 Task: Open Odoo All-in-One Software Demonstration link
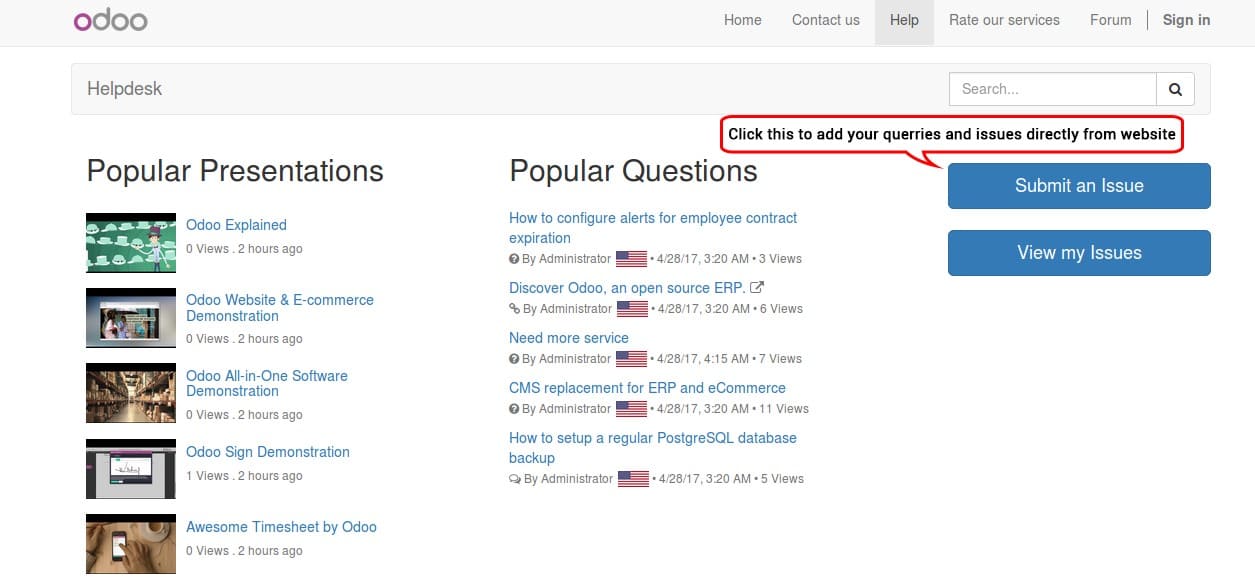[x=267, y=383]
